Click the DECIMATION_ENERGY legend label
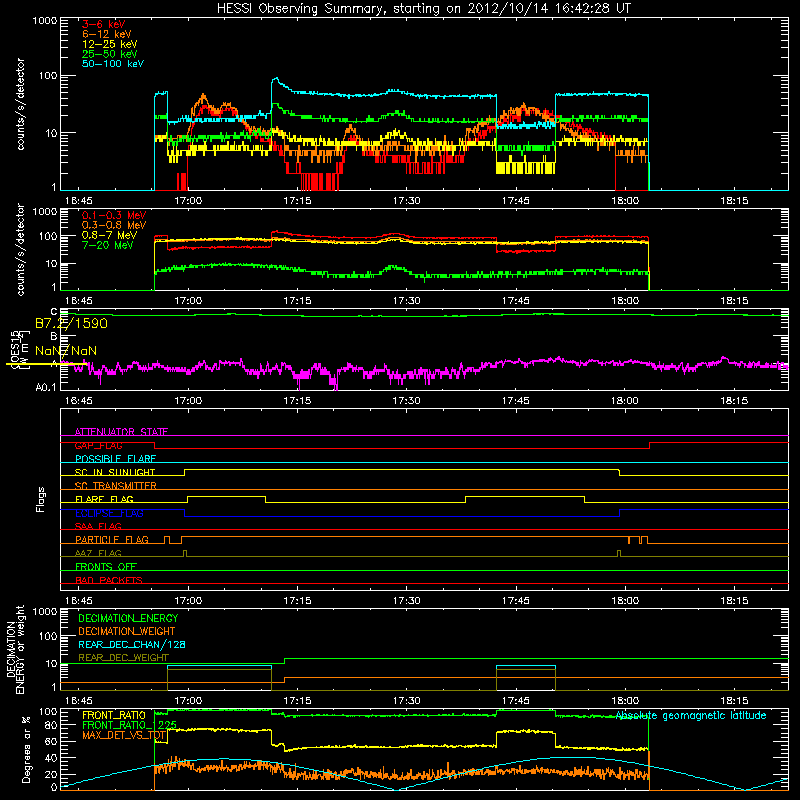 point(128,618)
